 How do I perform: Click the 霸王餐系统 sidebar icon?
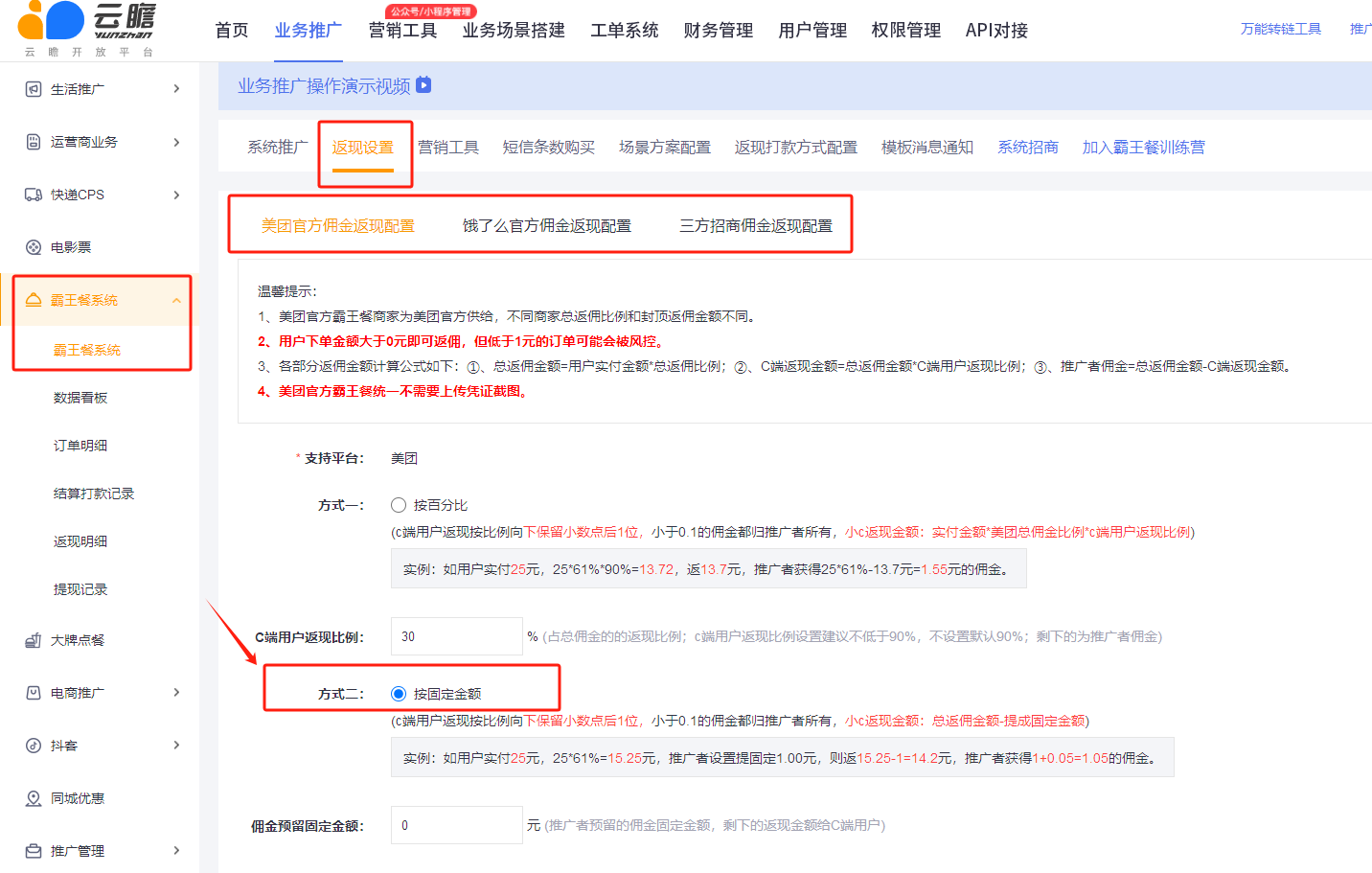(34, 300)
